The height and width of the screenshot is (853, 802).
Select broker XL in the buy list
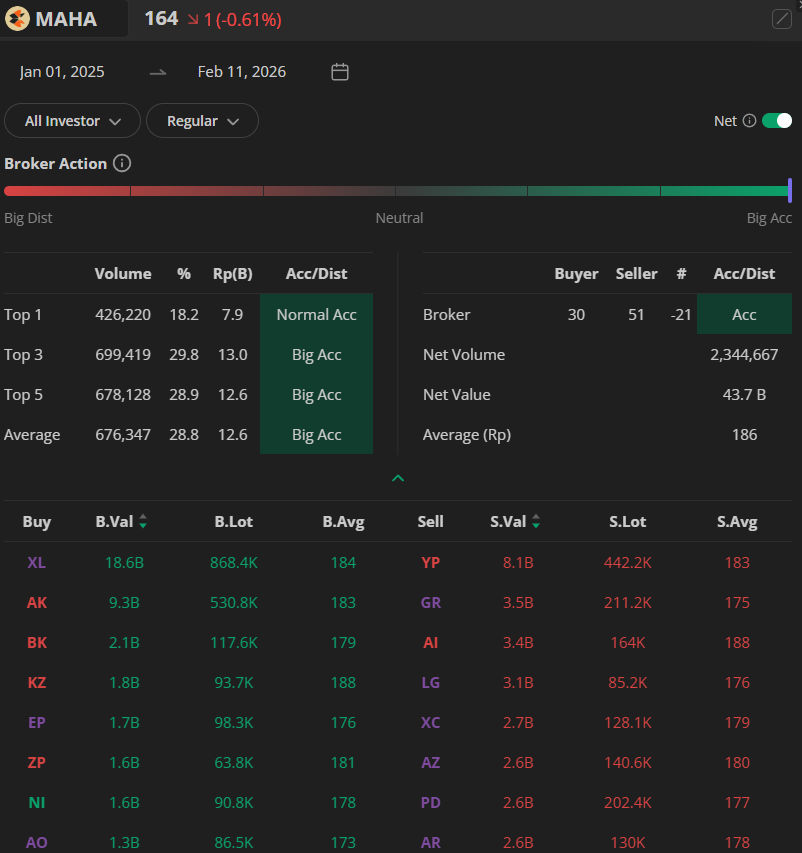[x=37, y=562]
